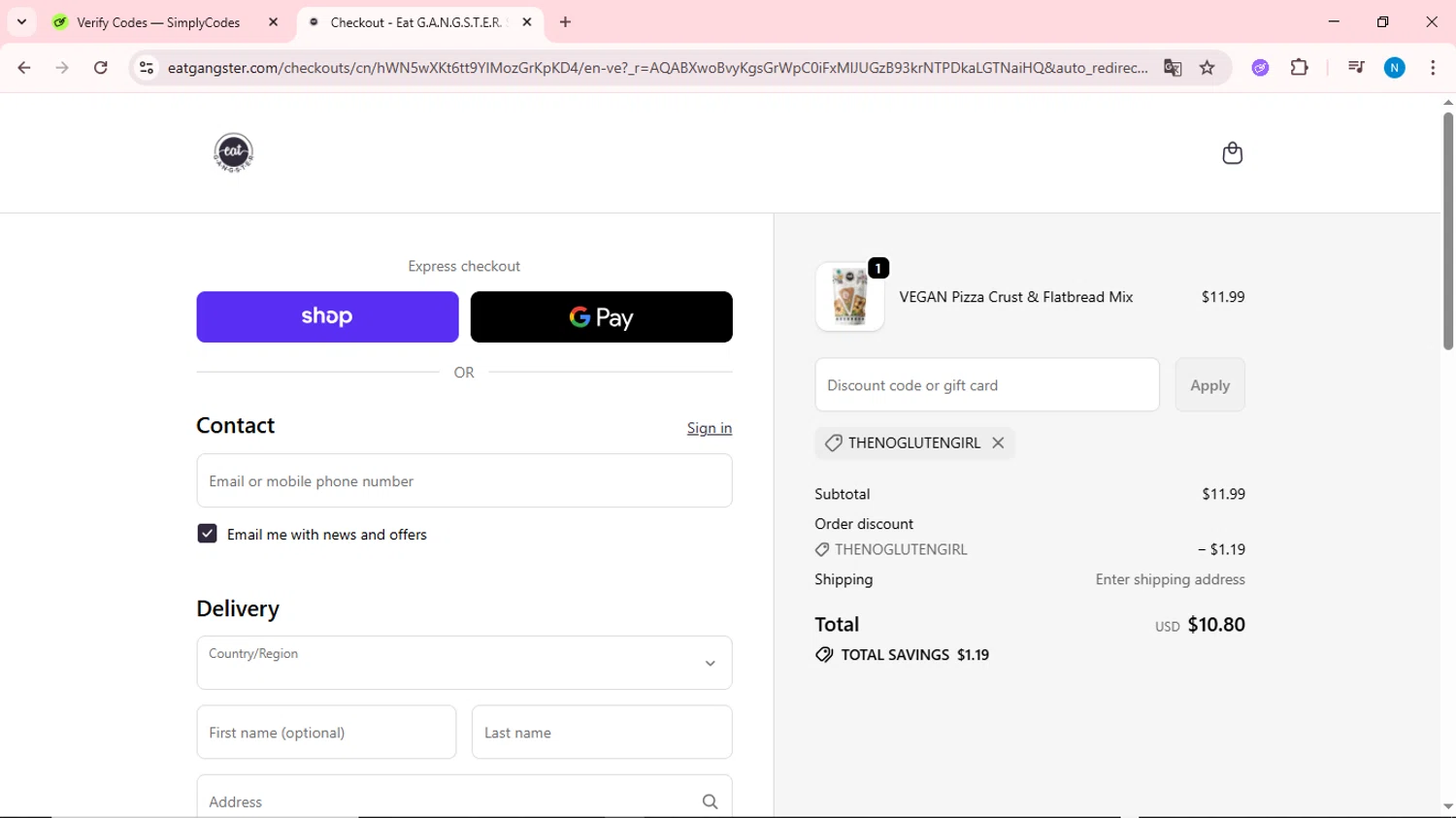Click the VEGAN Pizza Crust & Flatbread Mix name
The width and height of the screenshot is (1456, 818).
coord(1016,297)
